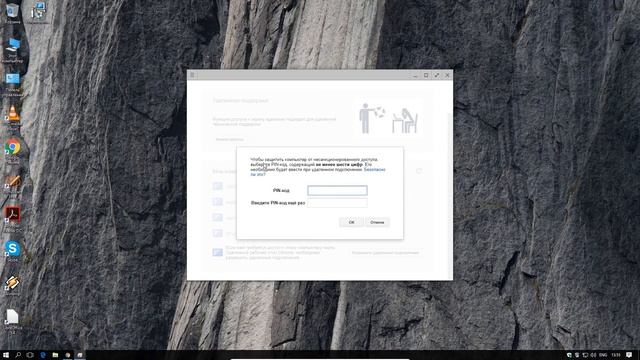Open the second icon in the top desktop row

click(x=38, y=13)
